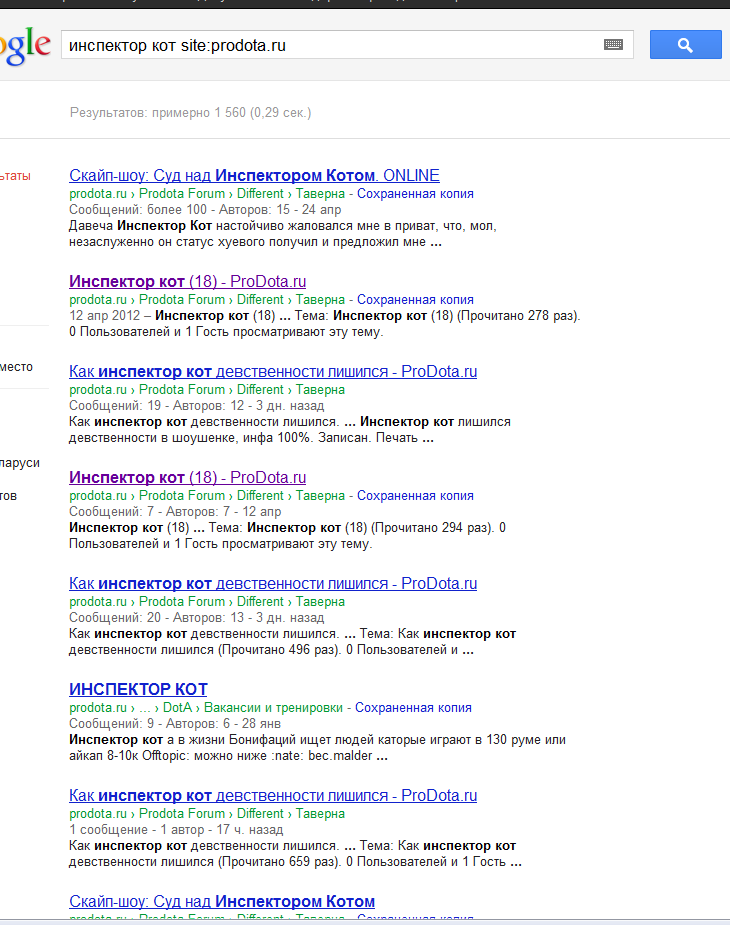Open cached copy of the first search result
The width and height of the screenshot is (730, 925).
(x=415, y=194)
